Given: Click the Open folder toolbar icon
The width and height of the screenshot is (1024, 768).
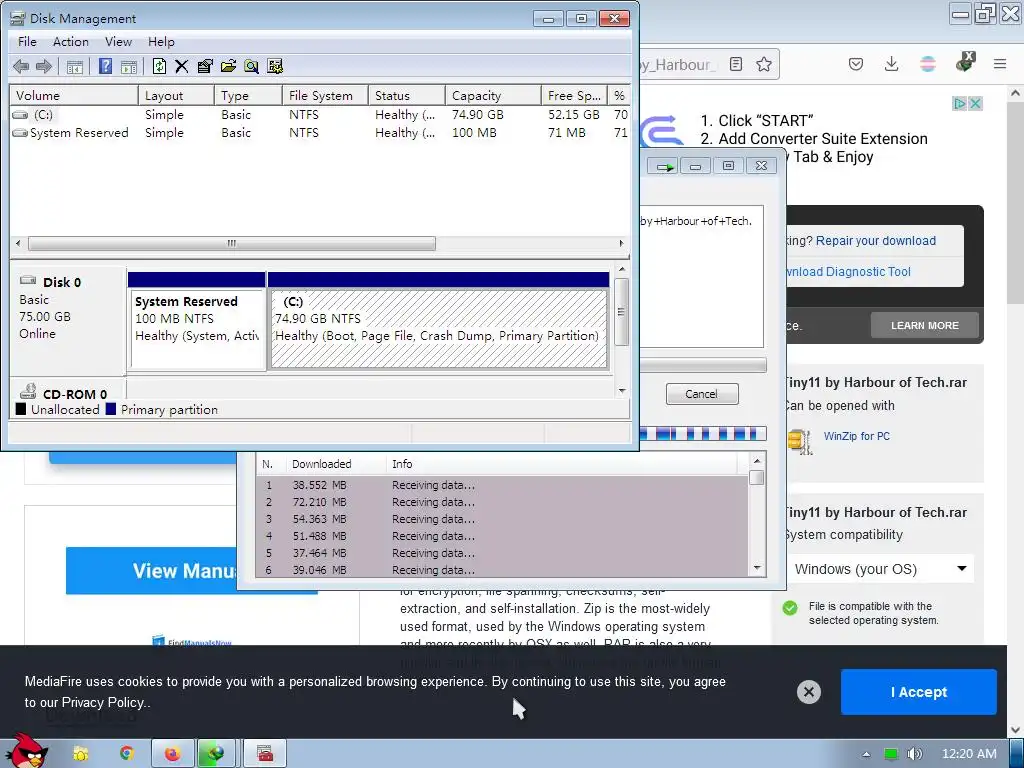Looking at the screenshot, I should (x=228, y=66).
